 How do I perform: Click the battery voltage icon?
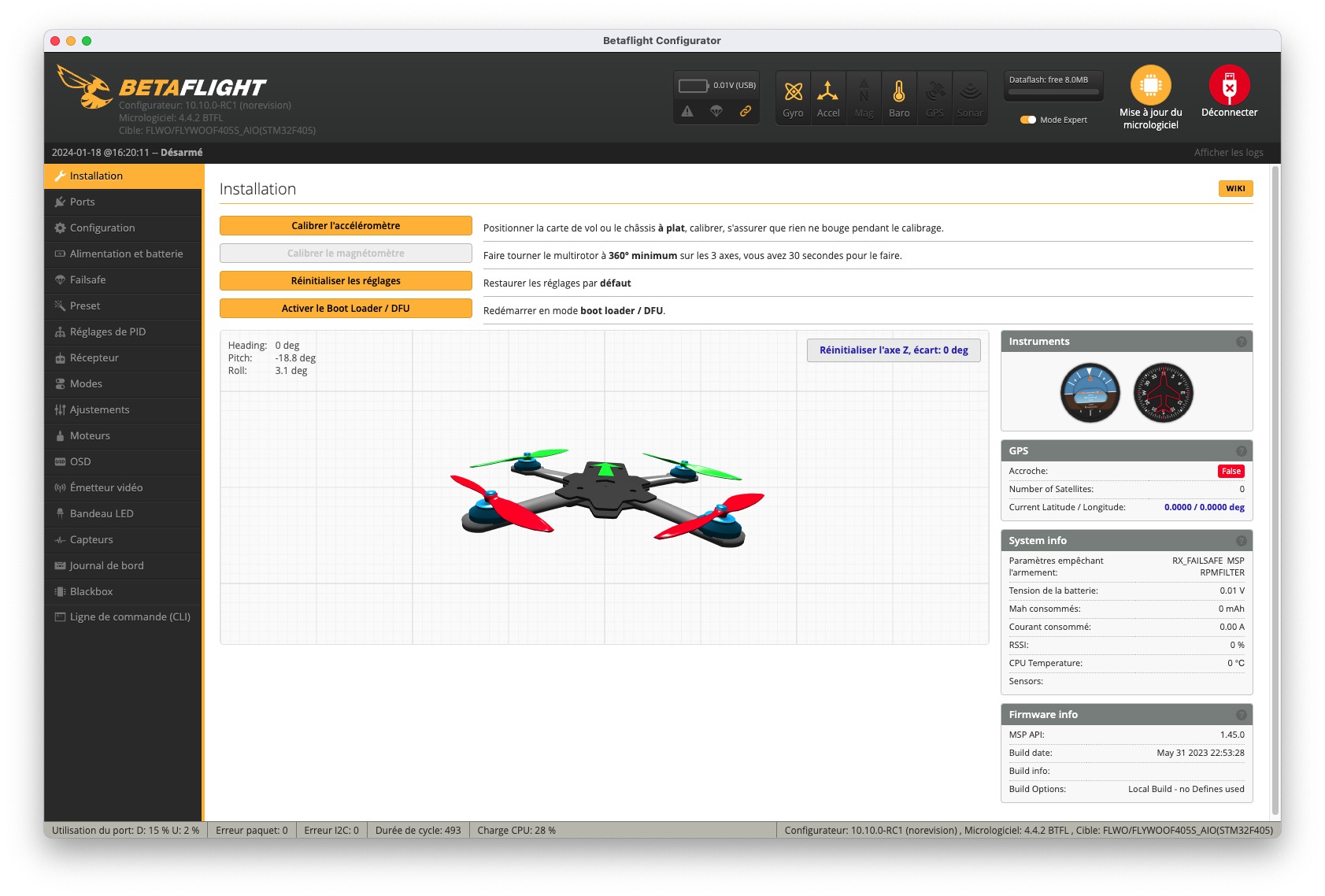(694, 85)
